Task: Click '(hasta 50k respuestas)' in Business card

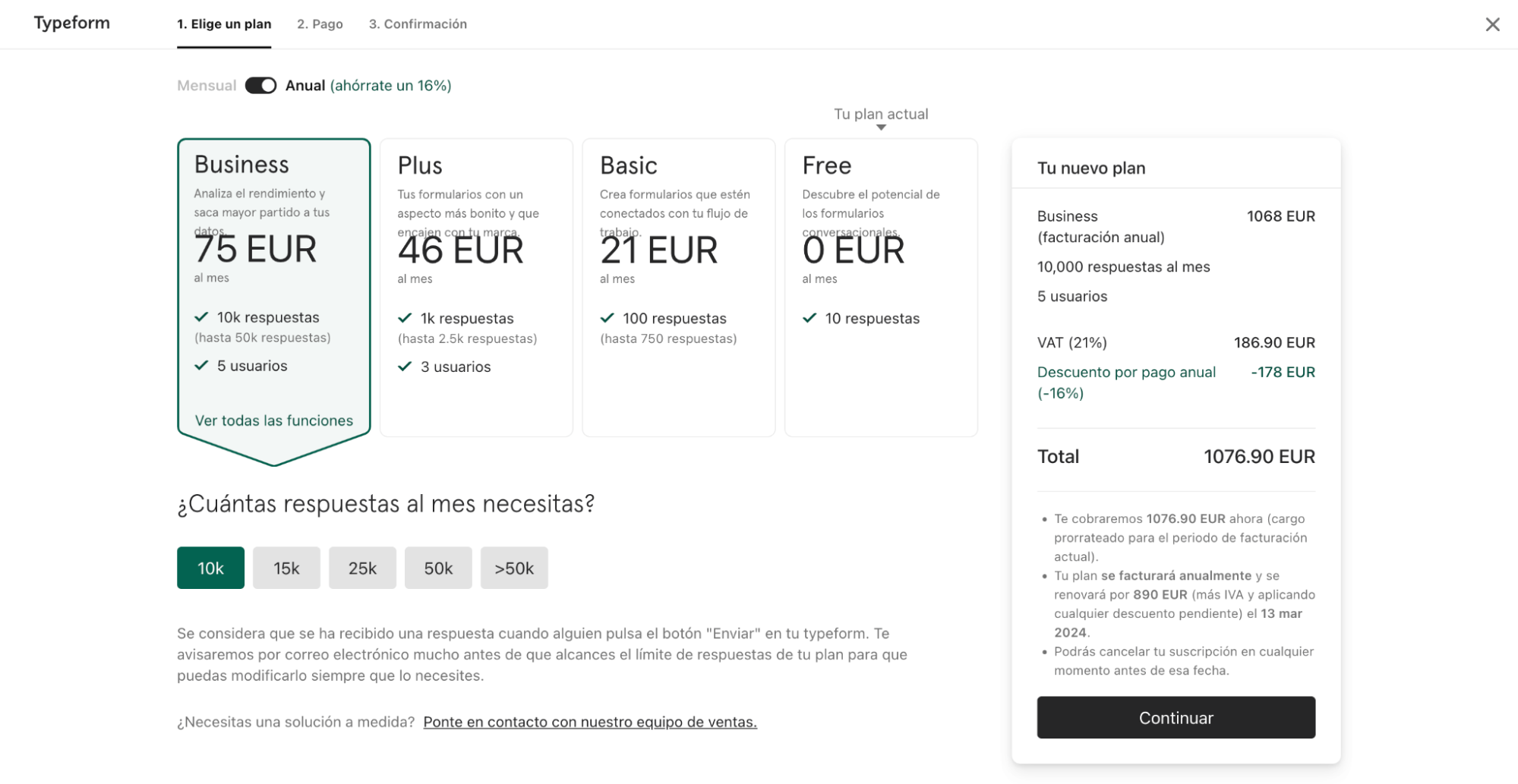Action: tap(263, 338)
